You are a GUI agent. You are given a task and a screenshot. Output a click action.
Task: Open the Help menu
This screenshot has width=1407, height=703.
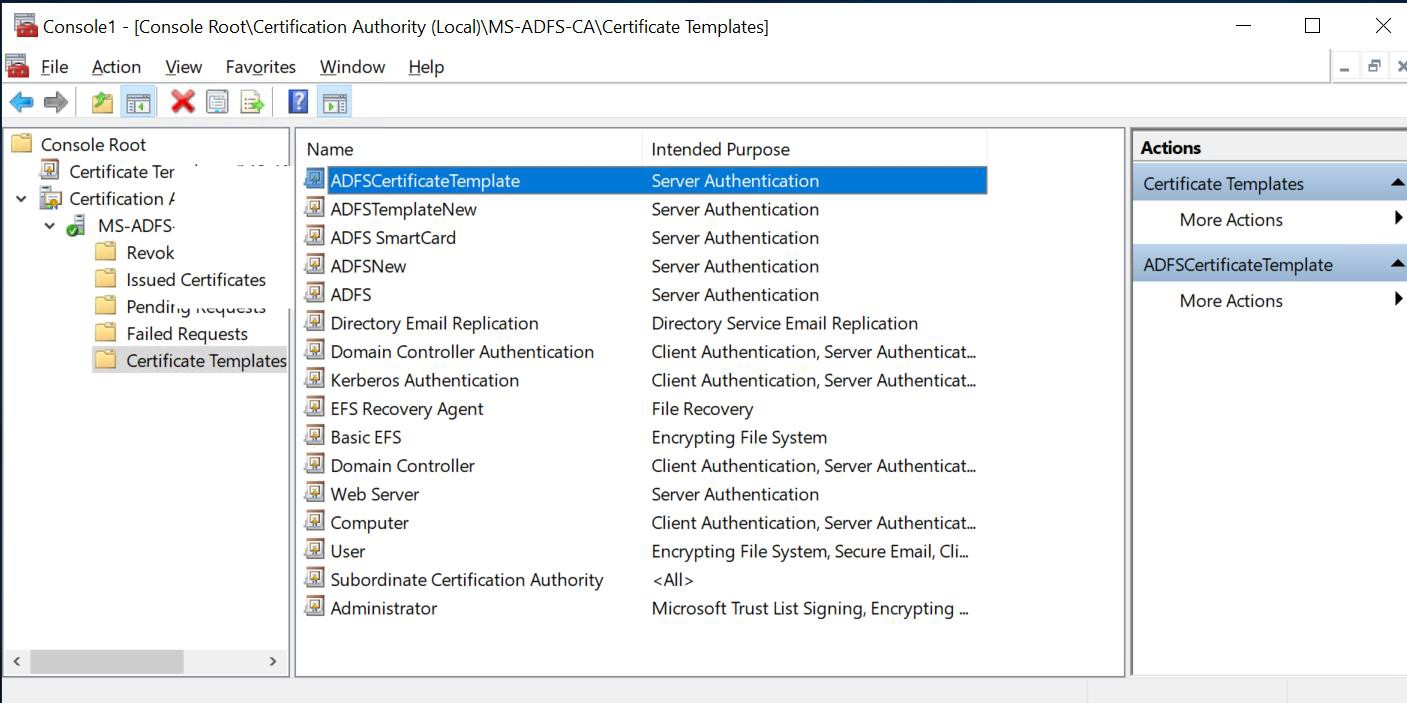[x=426, y=67]
